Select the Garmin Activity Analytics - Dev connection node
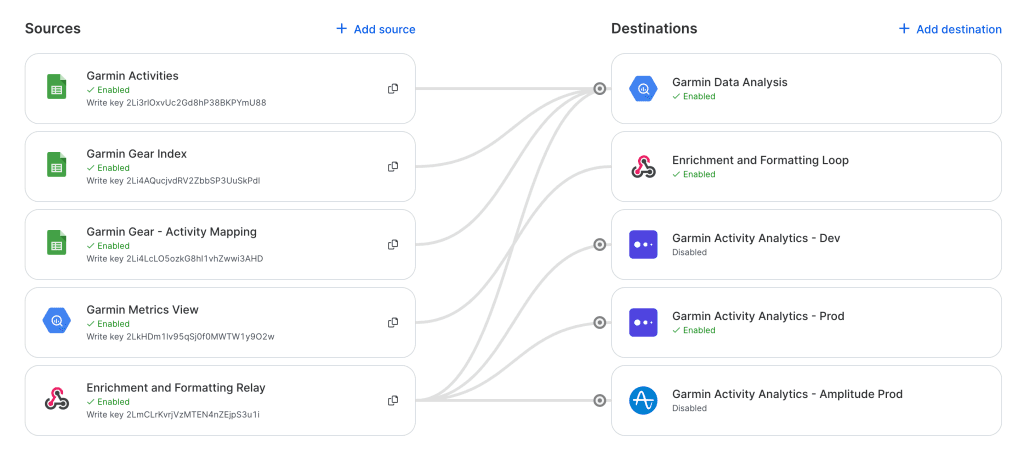Image resolution: width=1024 pixels, height=465 pixels. (599, 245)
